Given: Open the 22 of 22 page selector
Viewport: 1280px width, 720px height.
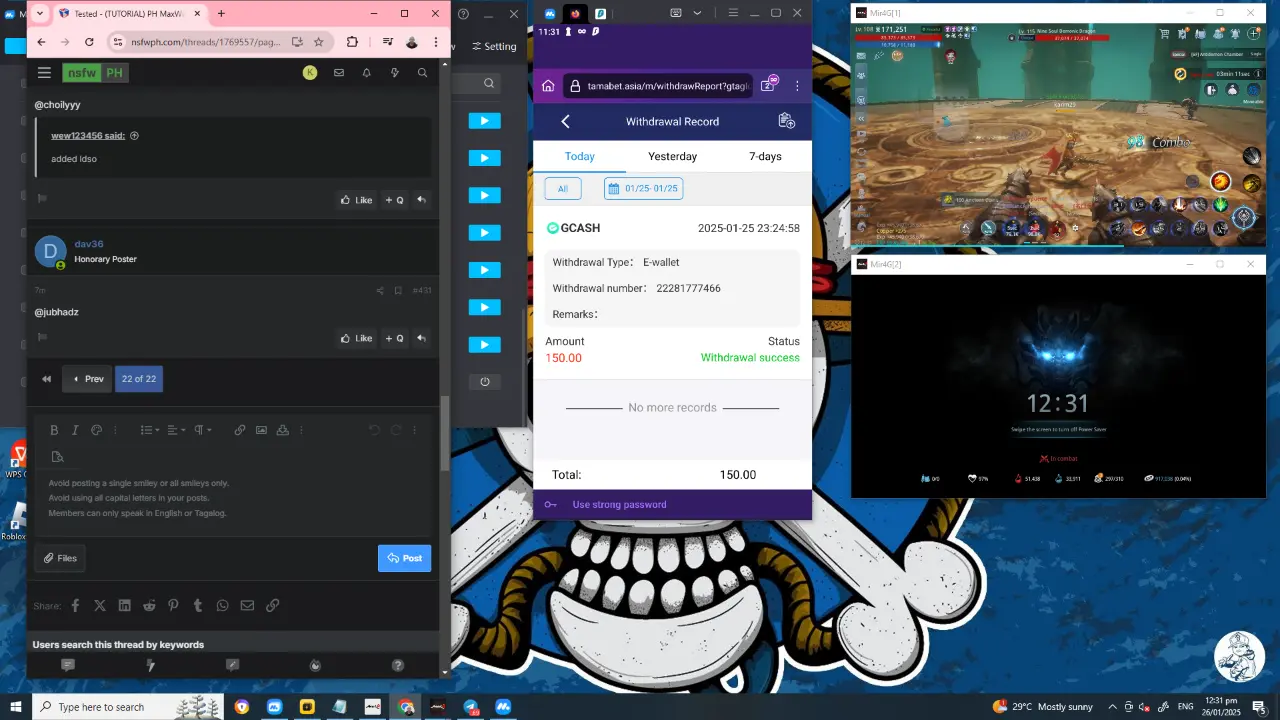Looking at the screenshot, I should coord(138,379).
